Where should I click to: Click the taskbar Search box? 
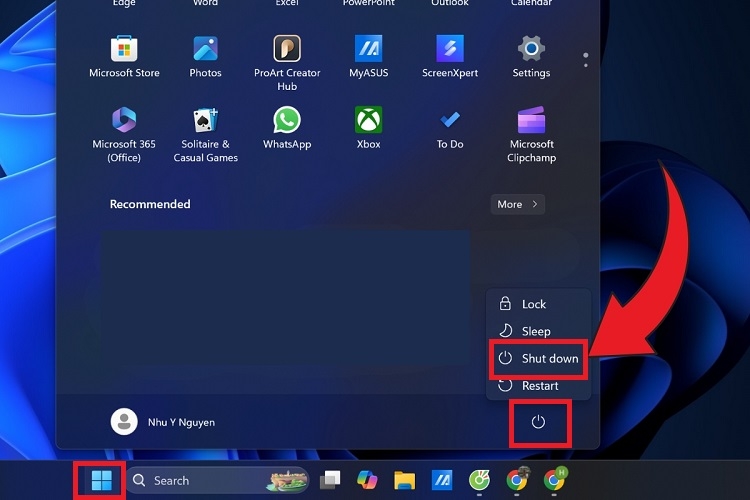point(218,480)
